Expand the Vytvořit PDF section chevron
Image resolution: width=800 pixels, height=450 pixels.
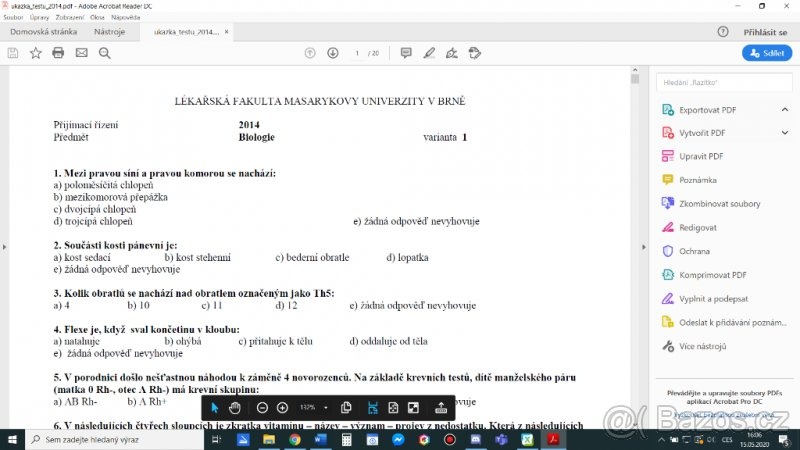point(785,133)
